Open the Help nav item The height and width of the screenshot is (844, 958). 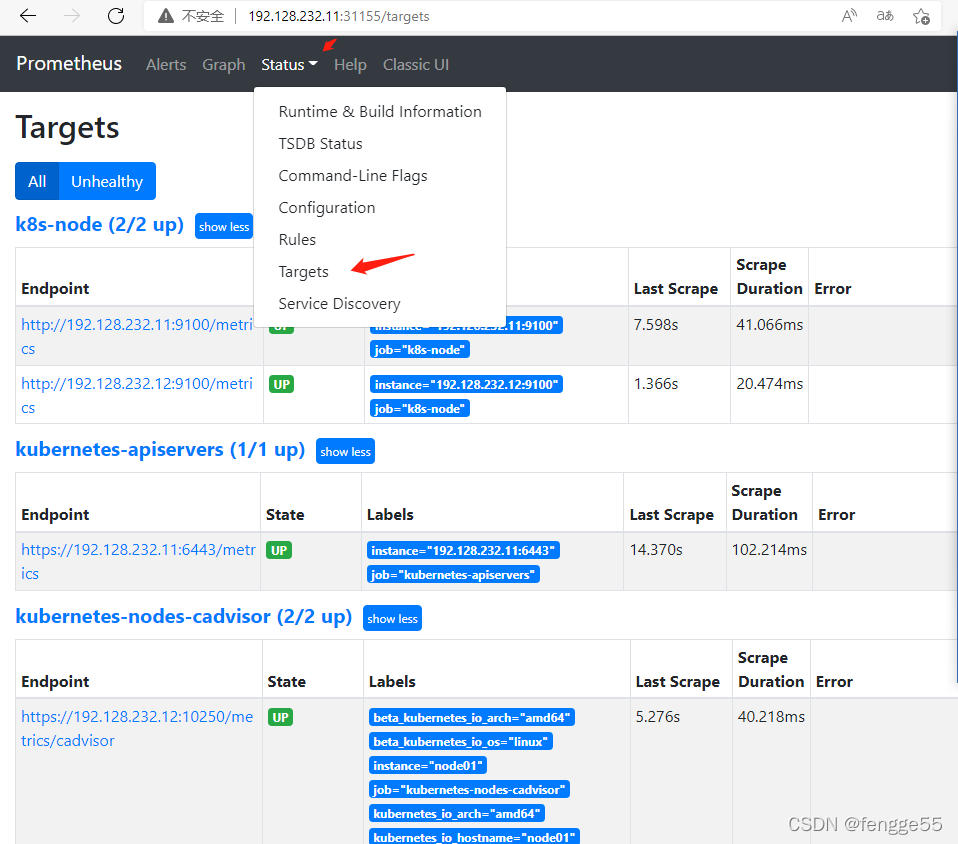(x=350, y=65)
